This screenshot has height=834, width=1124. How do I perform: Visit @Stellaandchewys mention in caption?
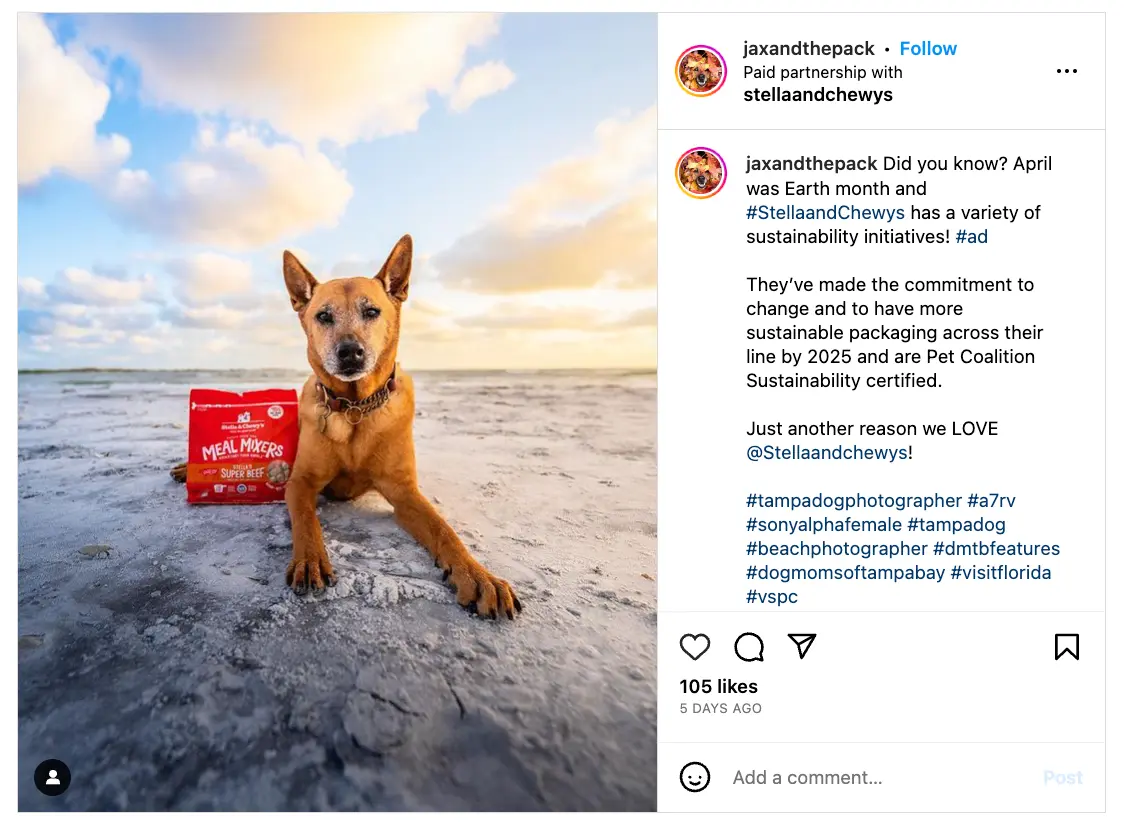click(827, 452)
